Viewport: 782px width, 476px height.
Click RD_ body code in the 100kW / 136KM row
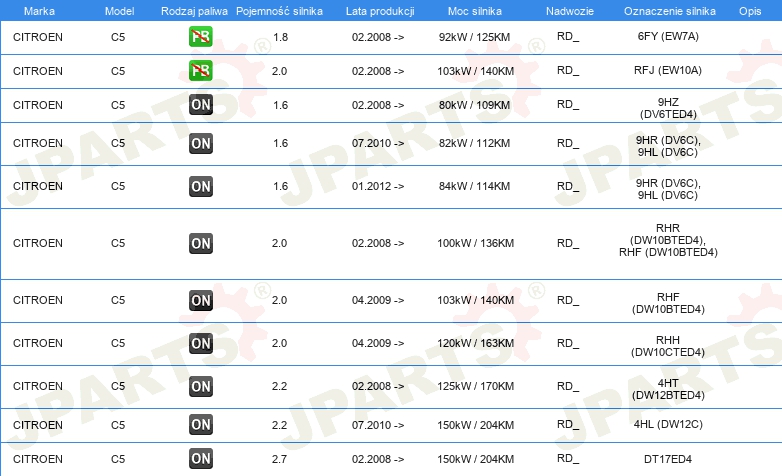pos(568,243)
